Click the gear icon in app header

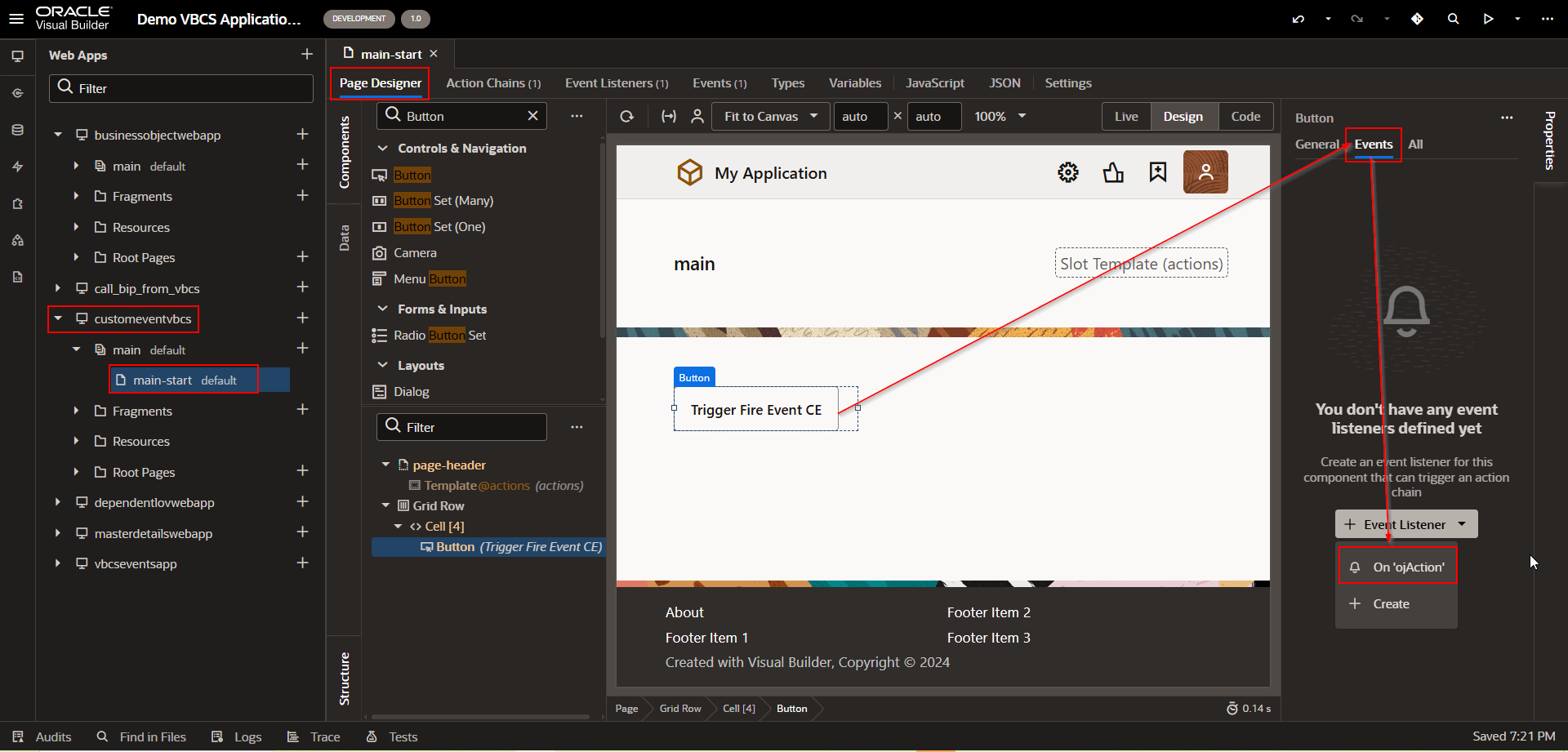coord(1068,172)
